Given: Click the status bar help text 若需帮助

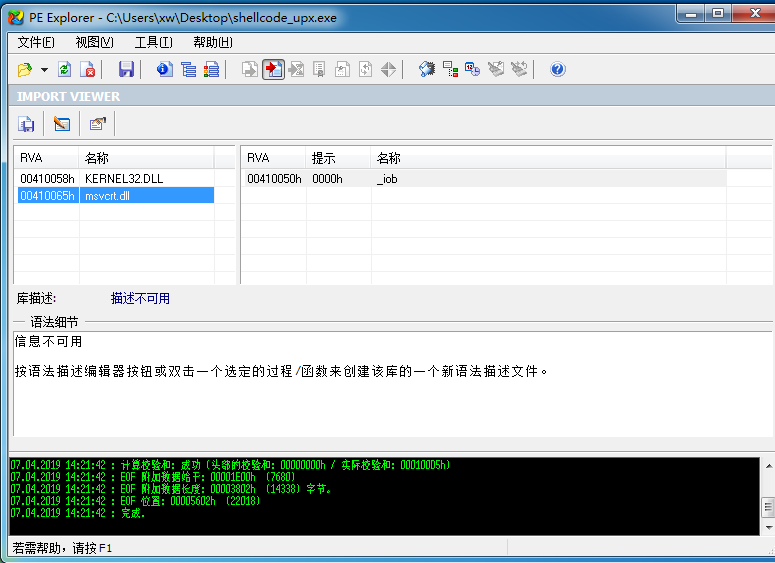Looking at the screenshot, I should tap(62, 548).
